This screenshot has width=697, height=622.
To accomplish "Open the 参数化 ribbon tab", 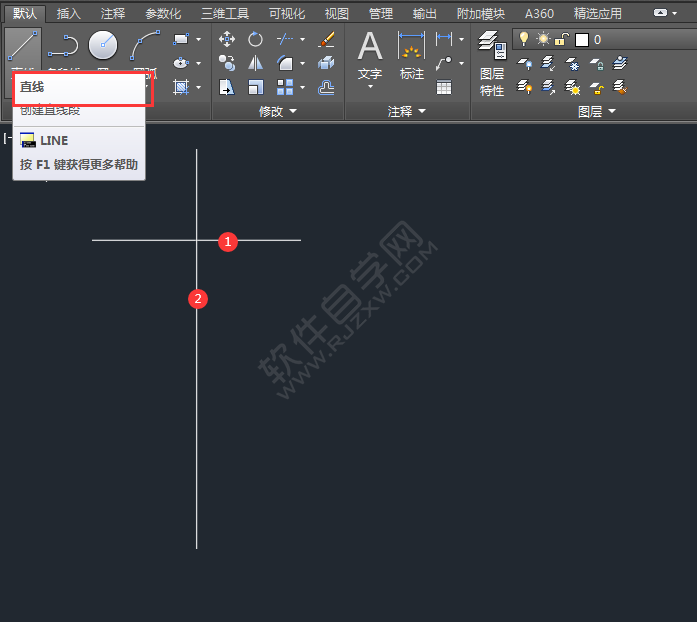I will 163,14.
